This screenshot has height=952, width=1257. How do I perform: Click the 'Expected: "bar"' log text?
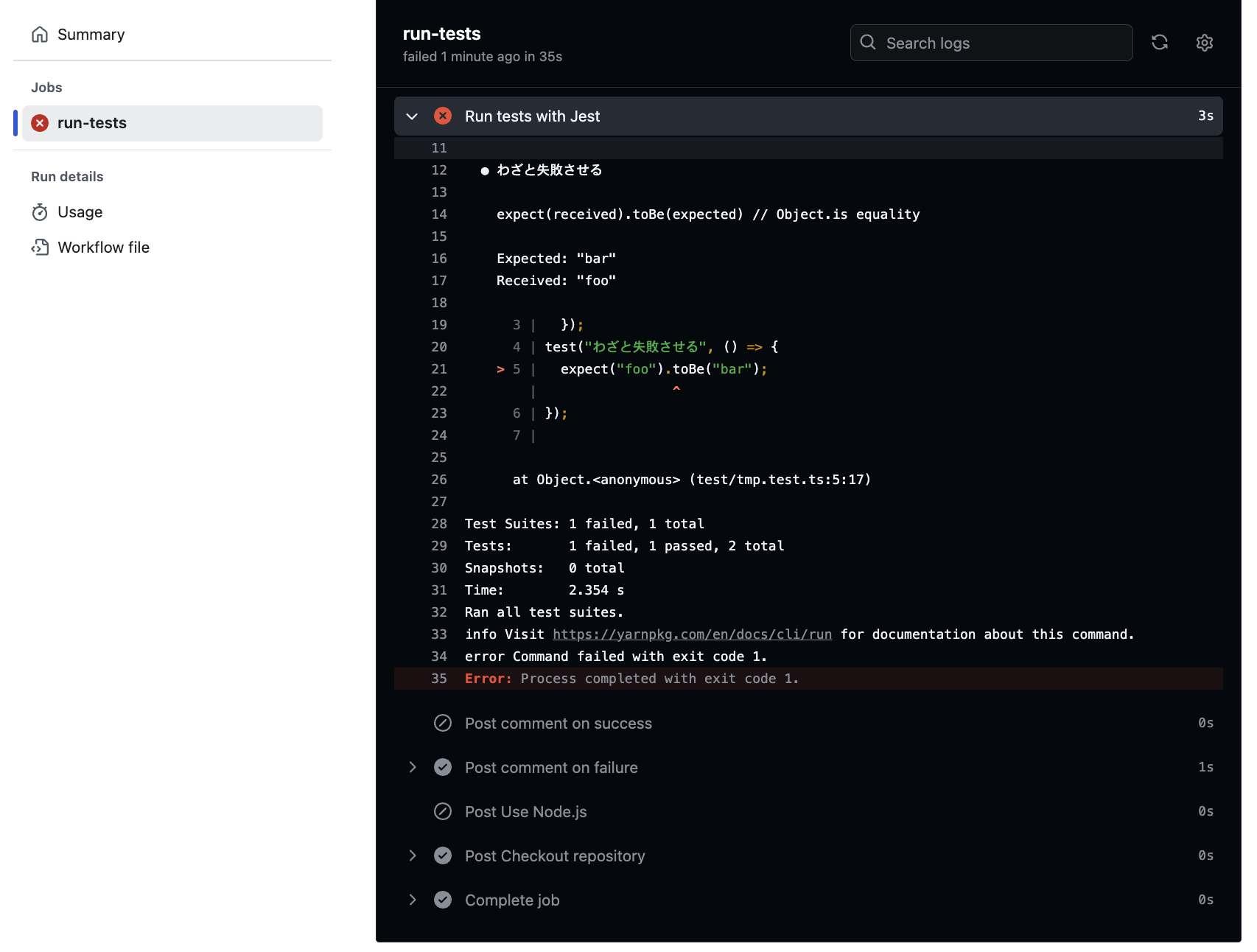(x=556, y=259)
